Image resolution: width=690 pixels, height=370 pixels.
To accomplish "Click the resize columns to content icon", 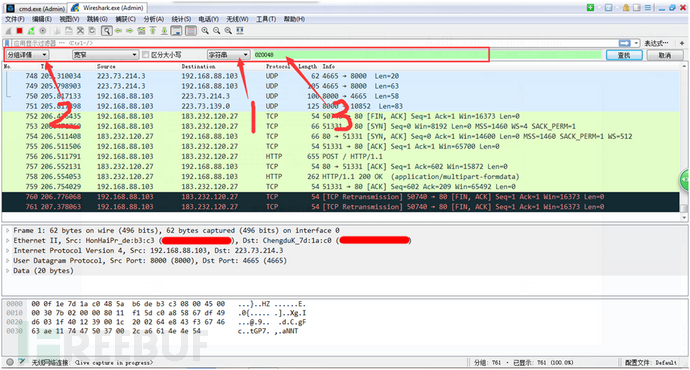I will pyautogui.click(x=240, y=31).
